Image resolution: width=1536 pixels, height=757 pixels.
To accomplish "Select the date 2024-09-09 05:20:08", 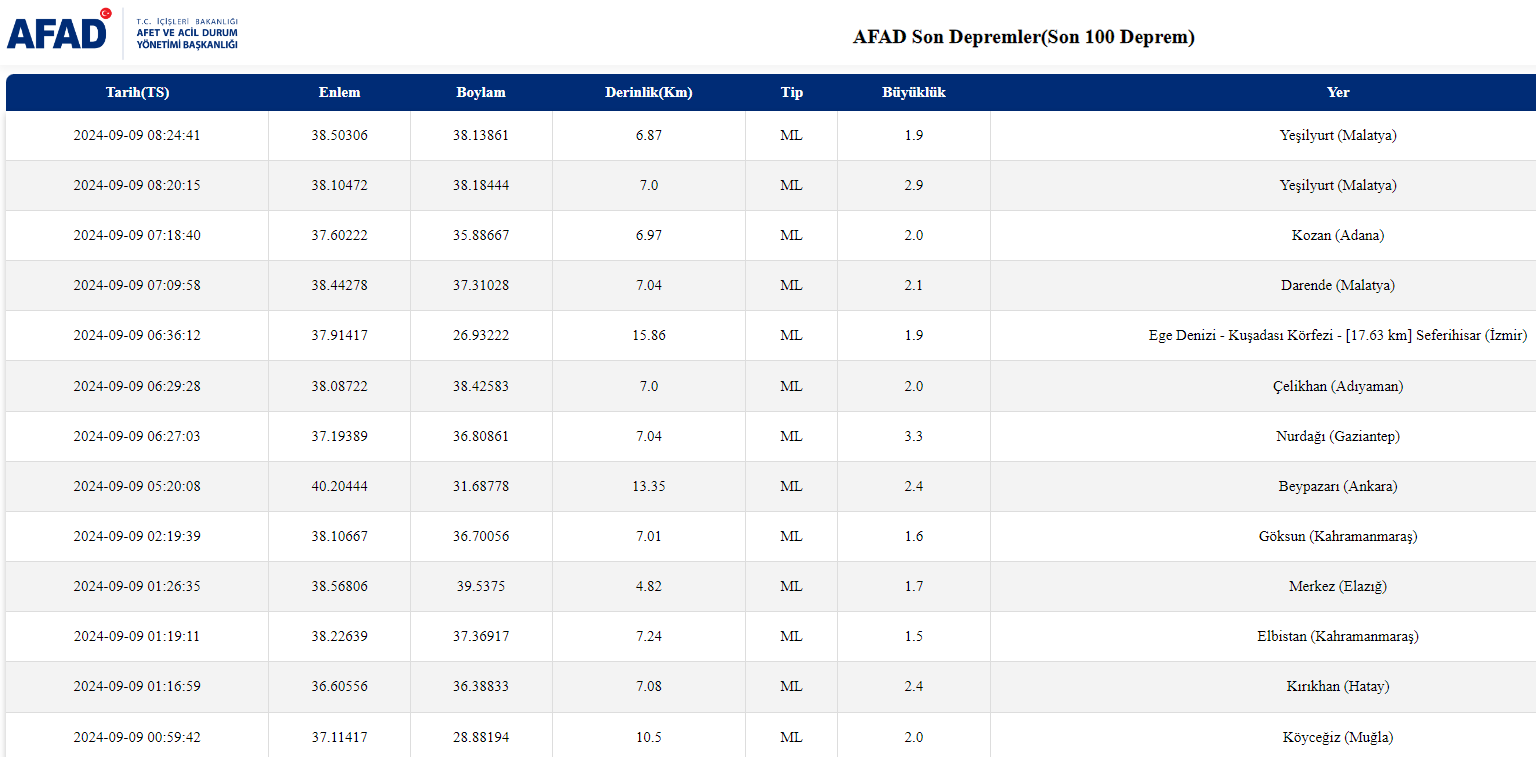I will coord(137,486).
